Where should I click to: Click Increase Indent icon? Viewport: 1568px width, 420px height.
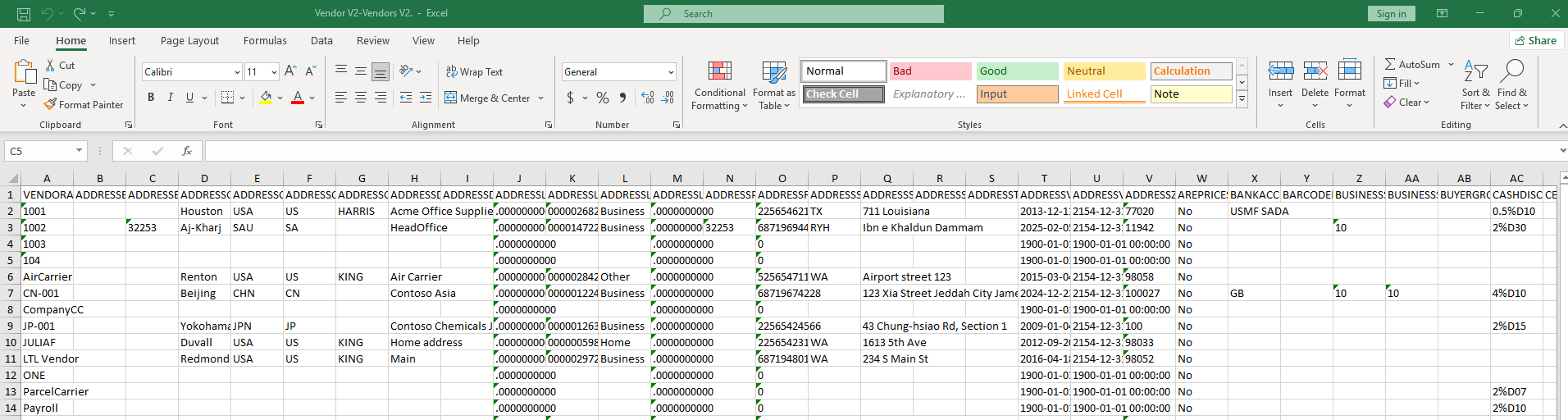point(426,98)
